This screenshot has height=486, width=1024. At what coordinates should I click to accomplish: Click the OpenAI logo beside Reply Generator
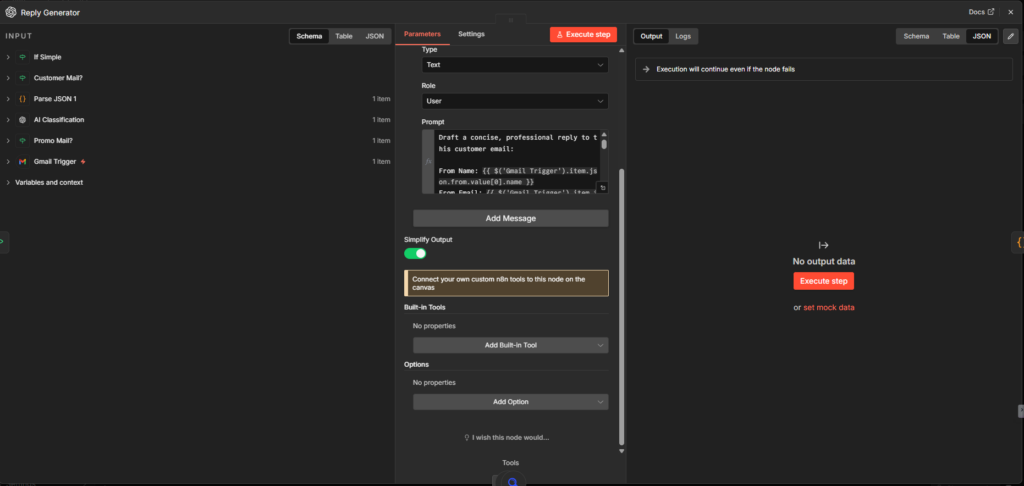point(10,12)
